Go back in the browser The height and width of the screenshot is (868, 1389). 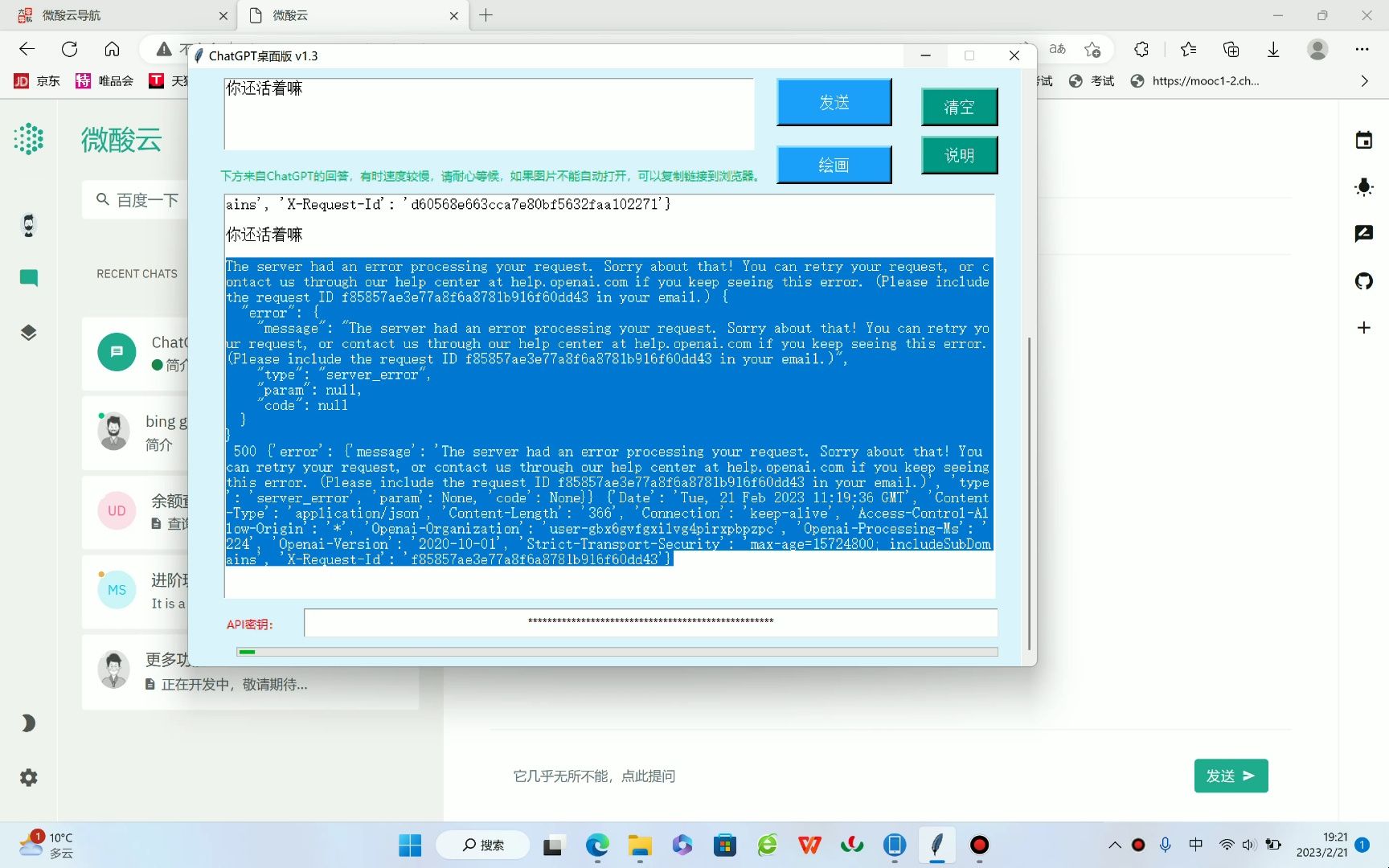click(27, 49)
